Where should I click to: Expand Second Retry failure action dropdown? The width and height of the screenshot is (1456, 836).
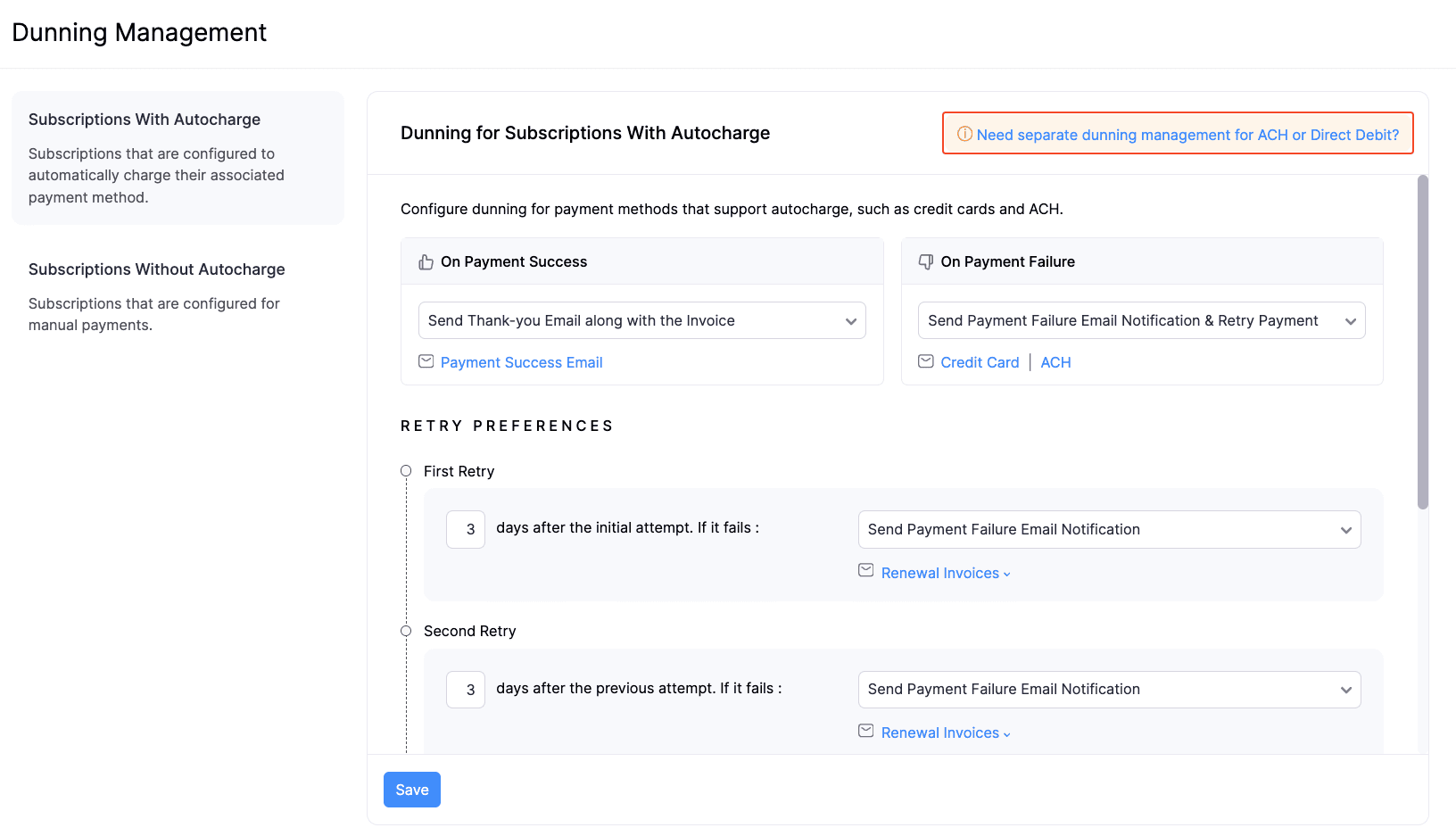[x=1109, y=690]
